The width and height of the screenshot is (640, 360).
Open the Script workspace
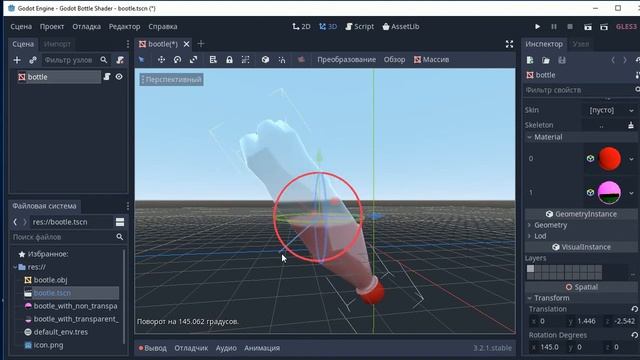coord(360,27)
